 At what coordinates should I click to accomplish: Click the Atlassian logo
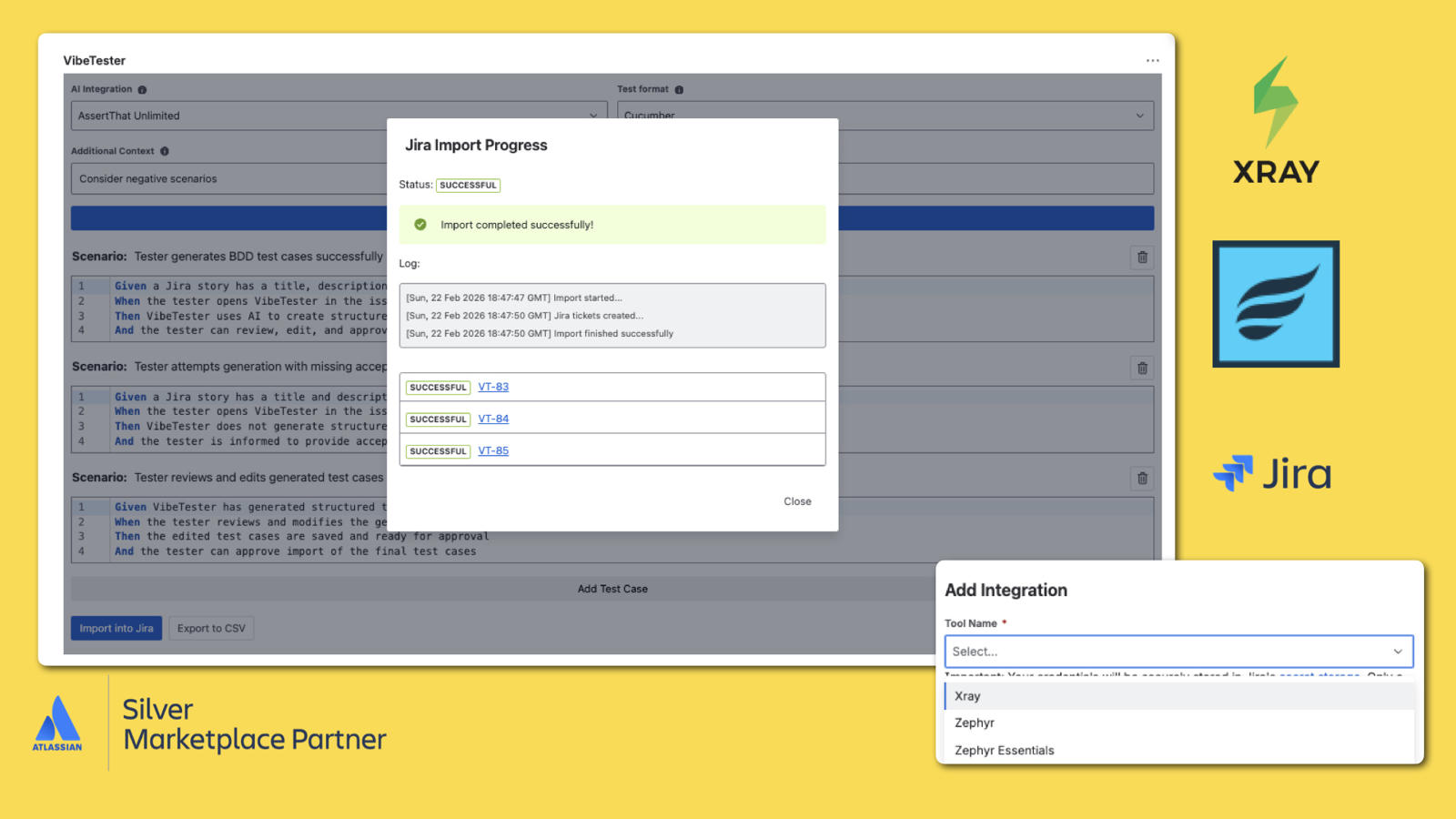pos(56,723)
